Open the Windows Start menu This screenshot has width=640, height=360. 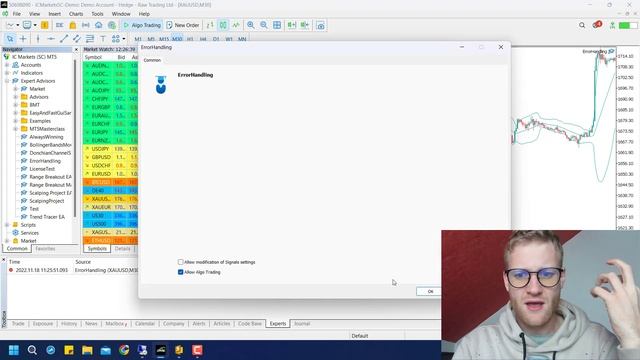14,350
